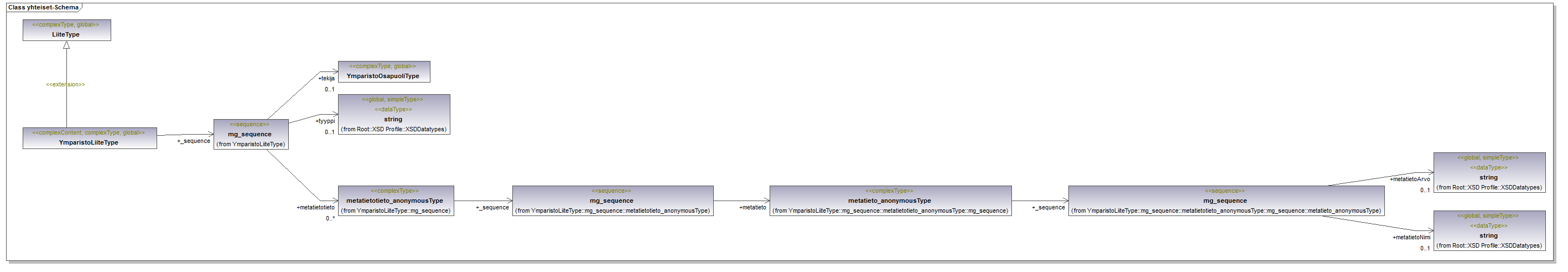Click the +tyyppi association label
The height and width of the screenshot is (272, 1568).
(325, 121)
